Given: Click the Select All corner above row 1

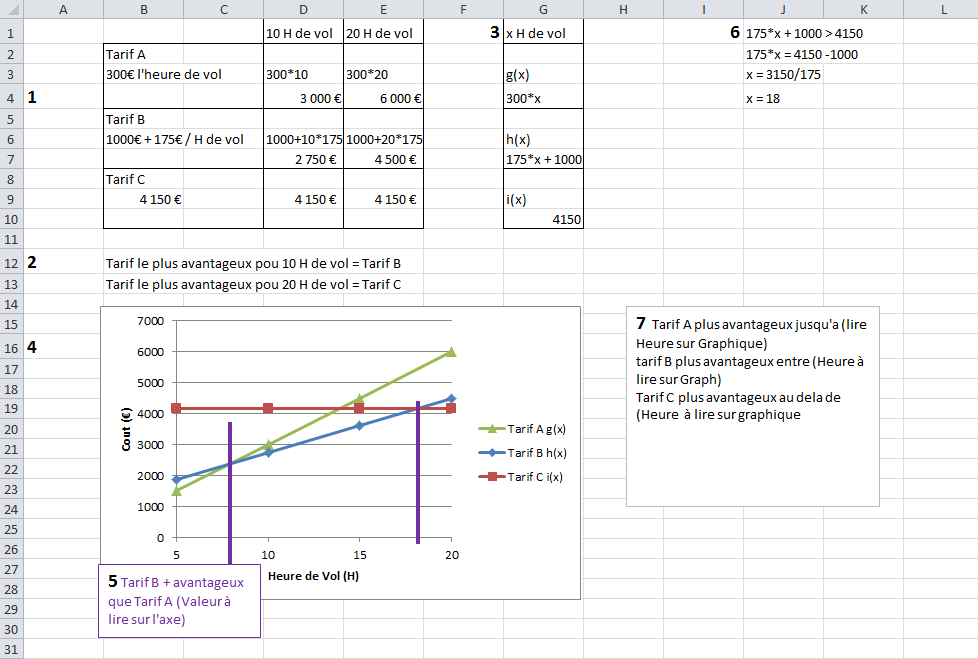Looking at the screenshot, I should 11,9.
